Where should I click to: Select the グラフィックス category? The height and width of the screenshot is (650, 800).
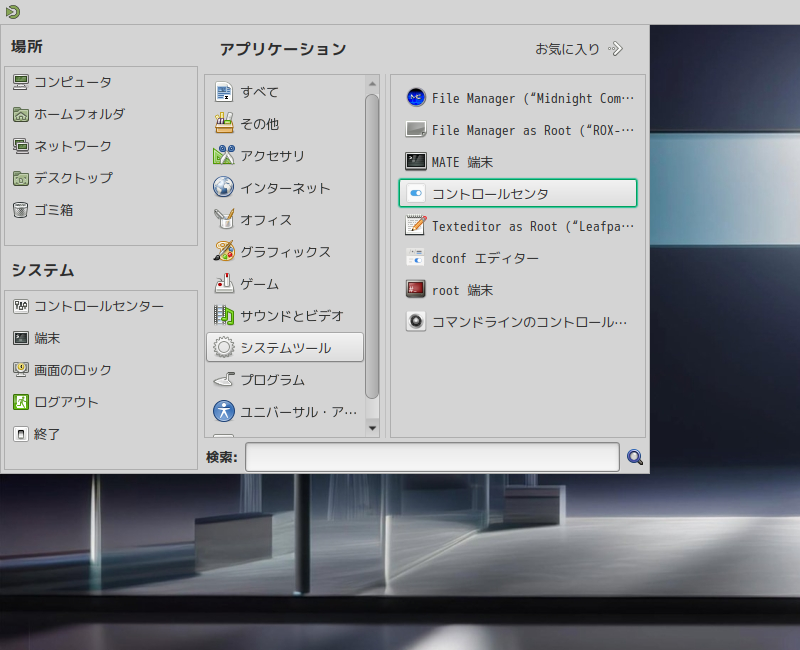(x=285, y=252)
